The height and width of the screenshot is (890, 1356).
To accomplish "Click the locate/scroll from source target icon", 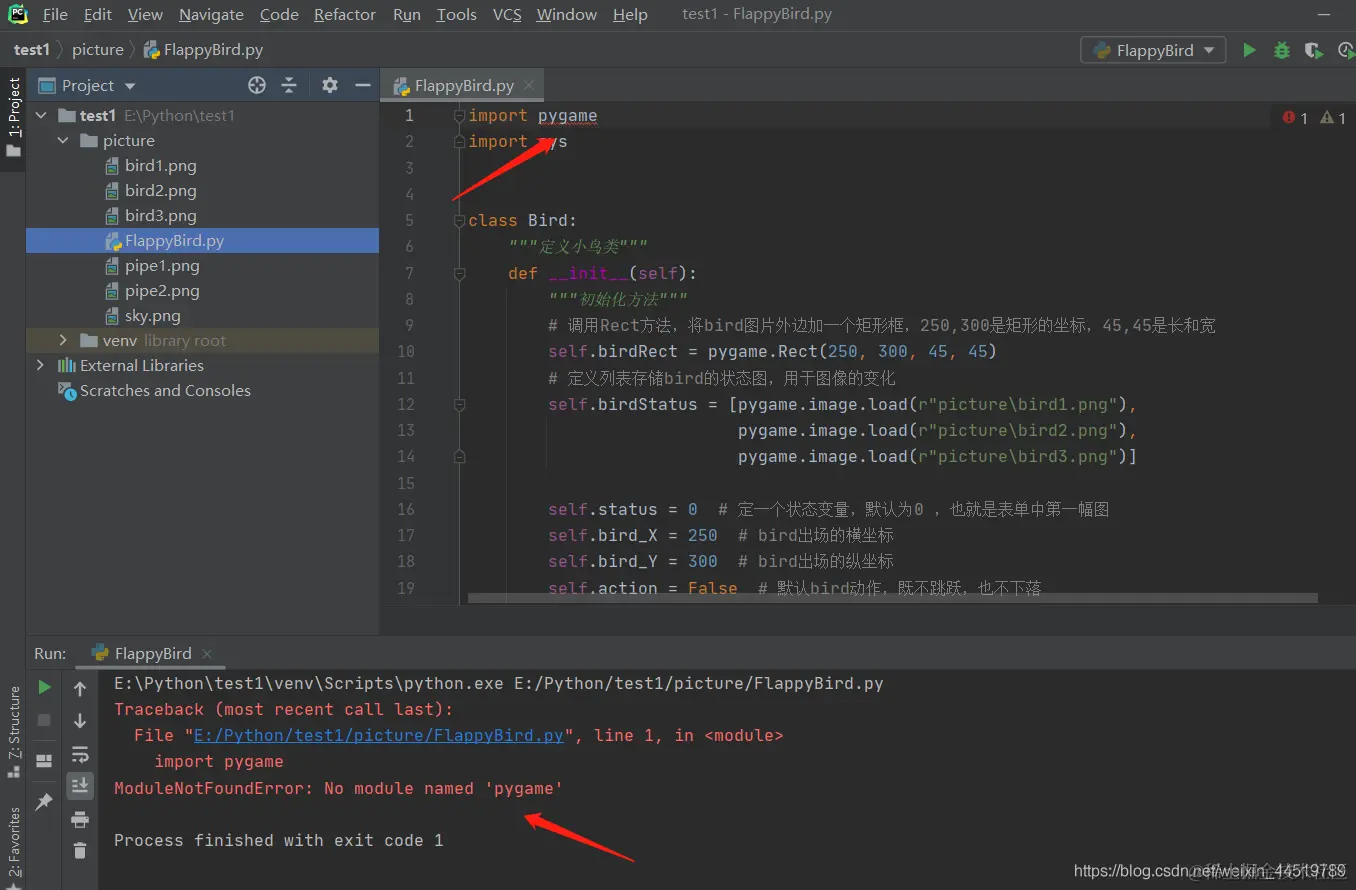I will (x=257, y=85).
